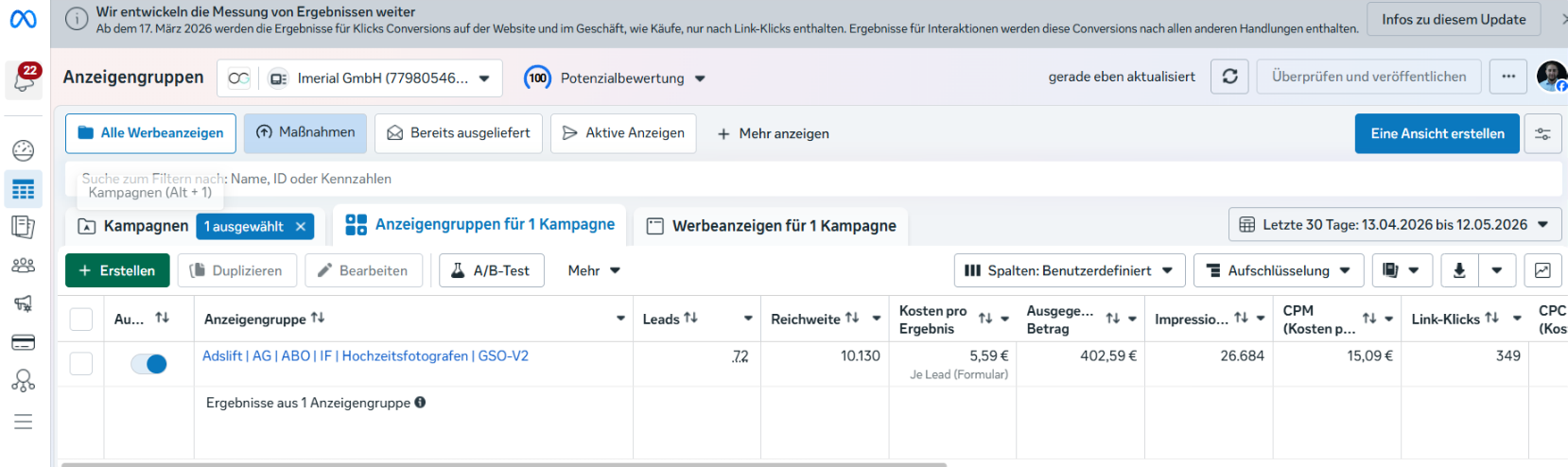Start an A/B-Test
1568x467 pixels.
click(x=491, y=270)
